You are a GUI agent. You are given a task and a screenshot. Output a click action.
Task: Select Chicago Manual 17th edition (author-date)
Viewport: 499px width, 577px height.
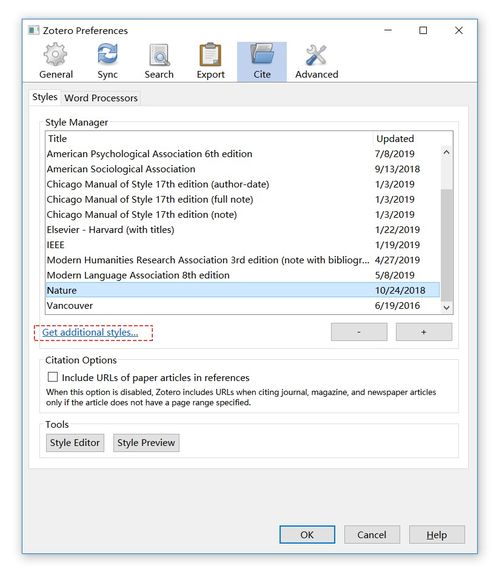pyautogui.click(x=243, y=184)
